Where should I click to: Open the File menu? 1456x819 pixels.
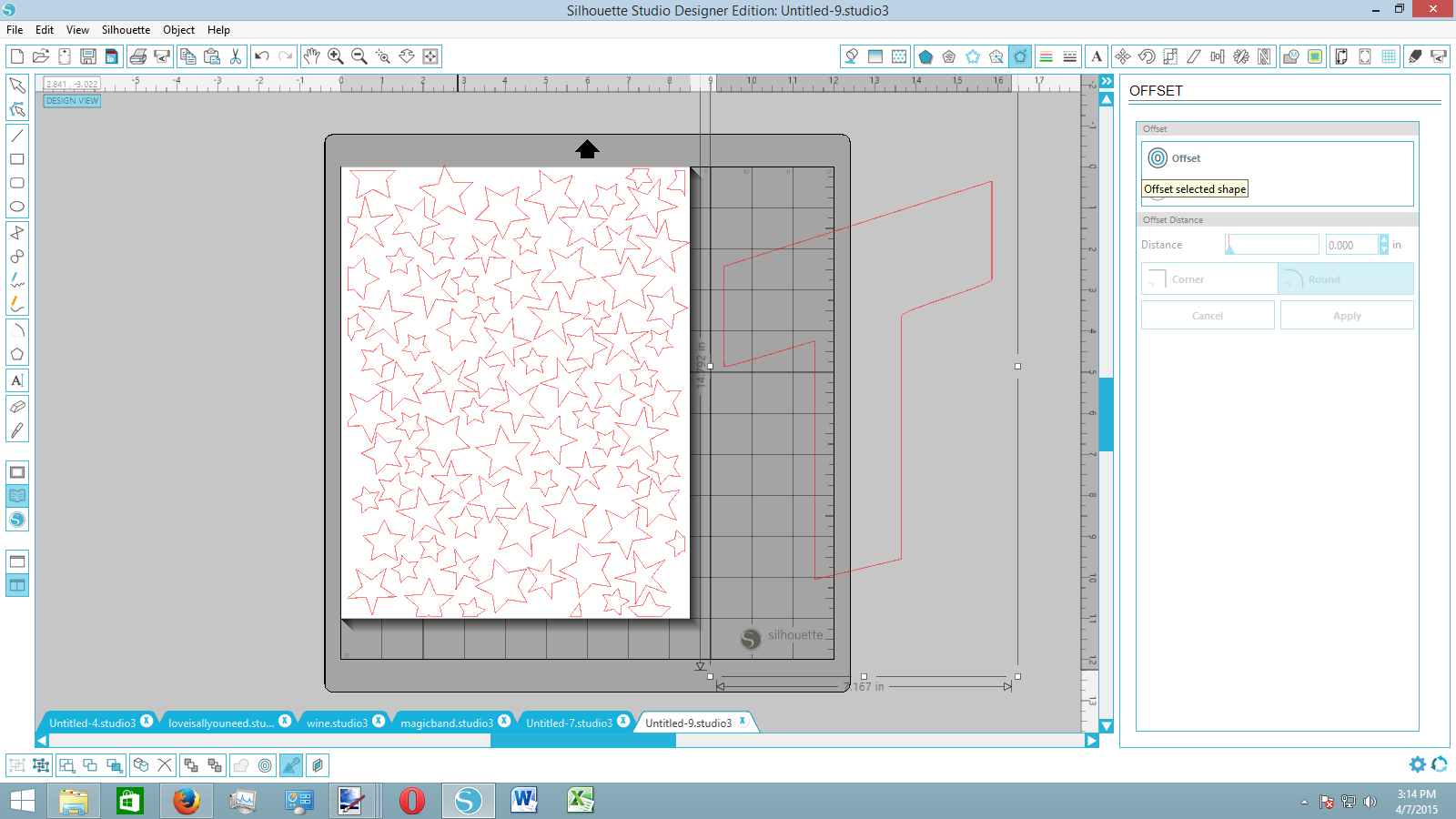pyautogui.click(x=15, y=30)
